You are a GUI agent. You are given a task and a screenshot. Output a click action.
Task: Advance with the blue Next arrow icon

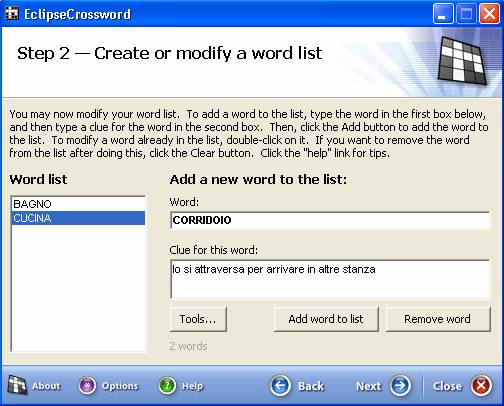click(400, 386)
